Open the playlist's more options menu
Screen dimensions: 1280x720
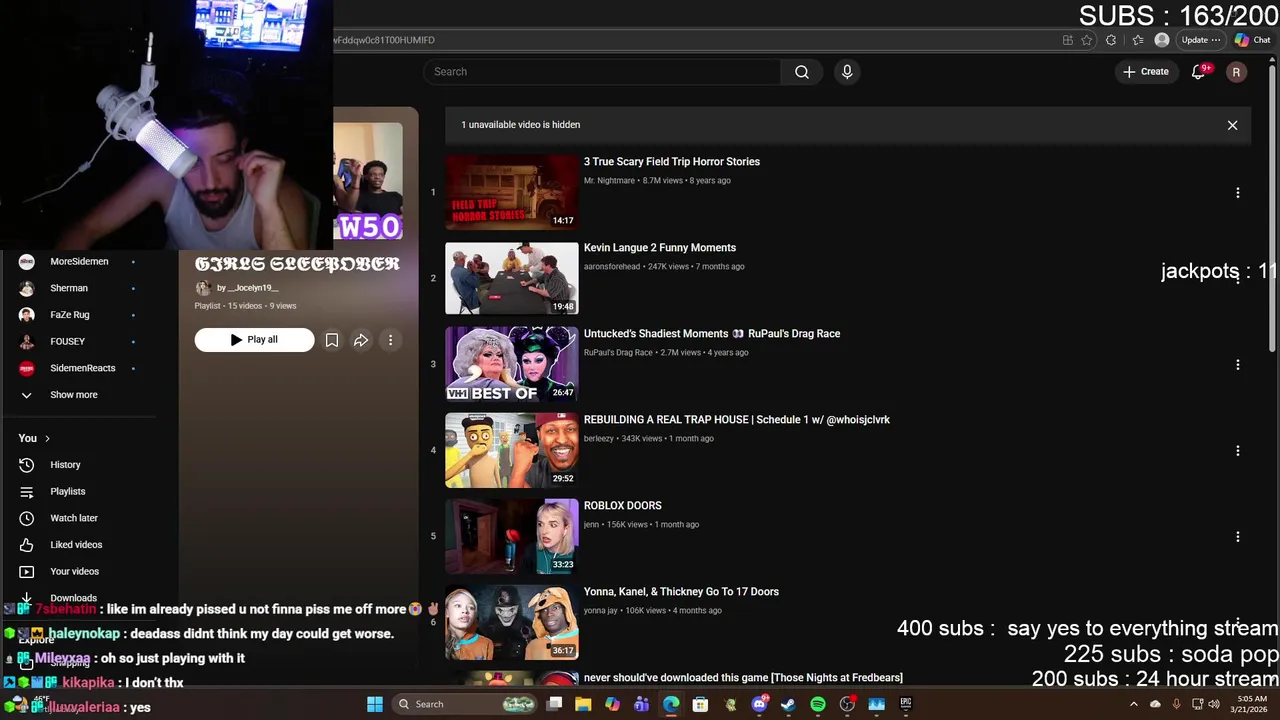(x=390, y=340)
